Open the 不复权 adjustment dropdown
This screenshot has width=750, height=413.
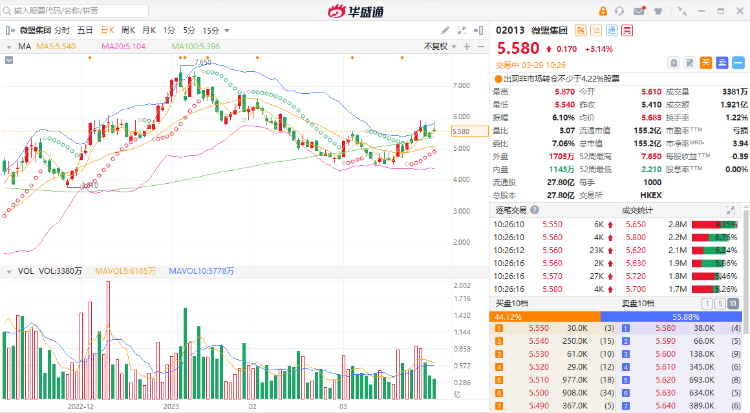pyautogui.click(x=435, y=46)
